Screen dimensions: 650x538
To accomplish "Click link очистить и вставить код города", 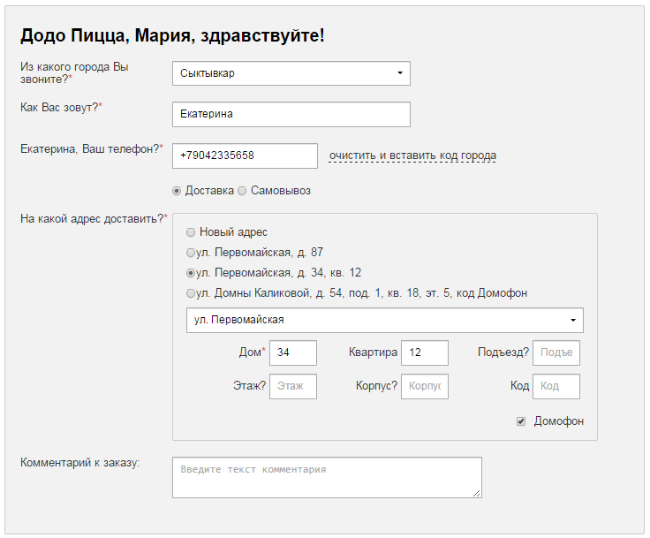I will click(x=412, y=156).
